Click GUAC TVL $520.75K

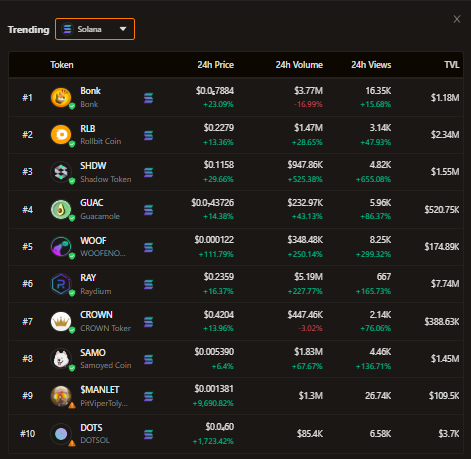coord(442,209)
